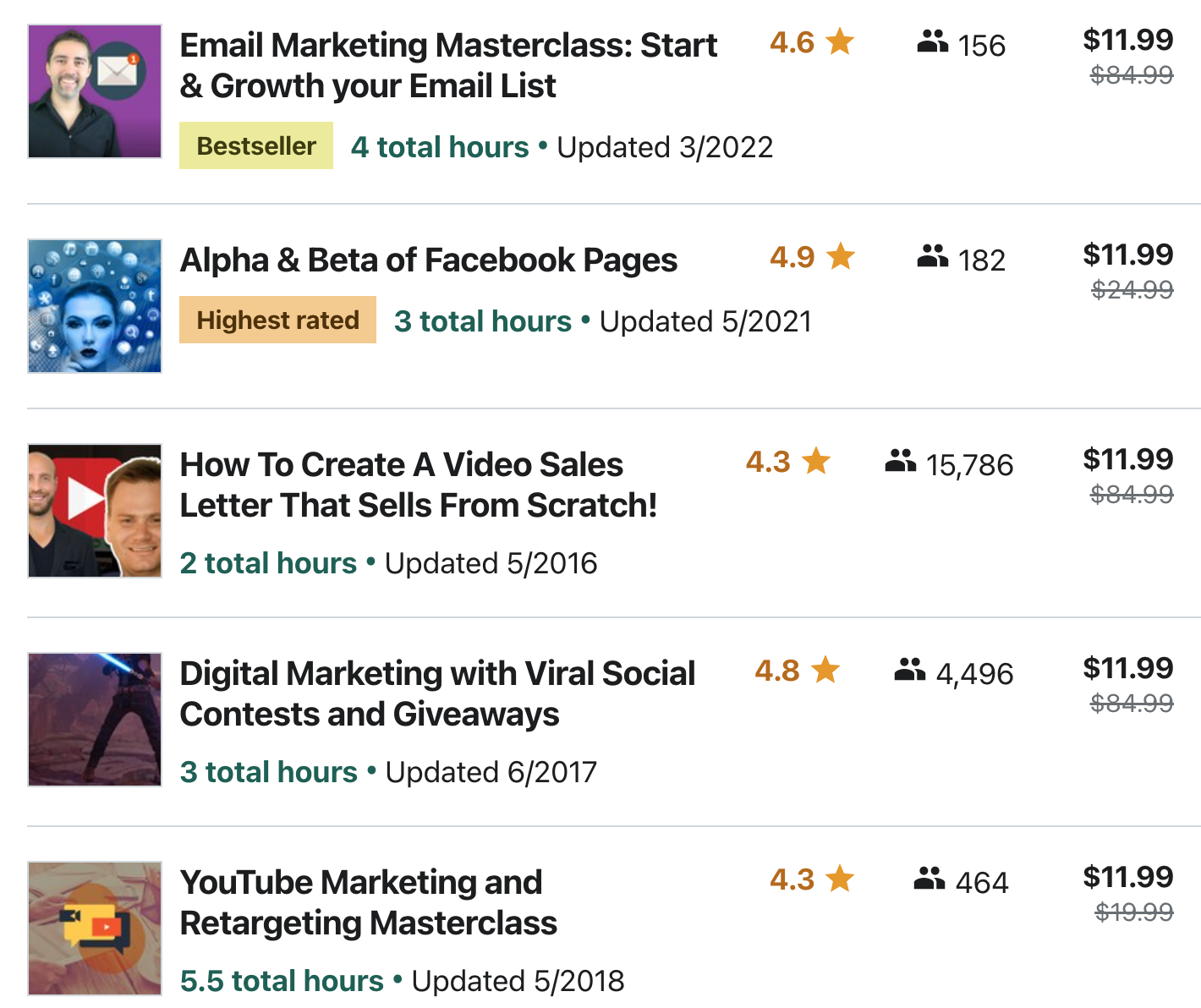Image resolution: width=1201 pixels, height=1008 pixels.
Task: Click the YouTube Marketing course thumbnail
Action: tap(95, 929)
